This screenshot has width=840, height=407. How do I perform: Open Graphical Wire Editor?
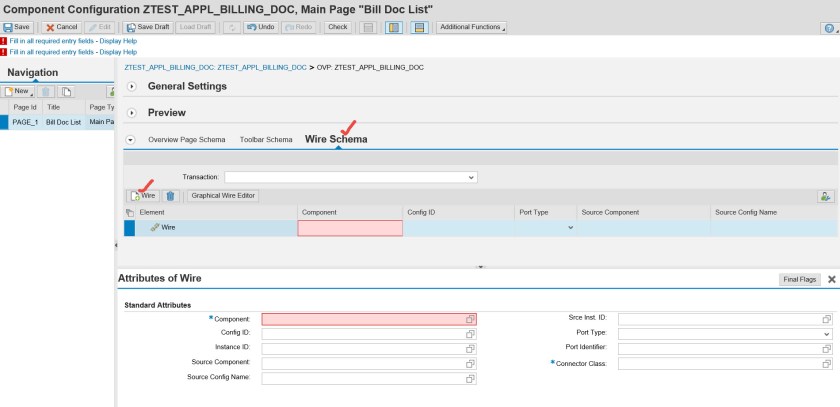tap(223, 196)
